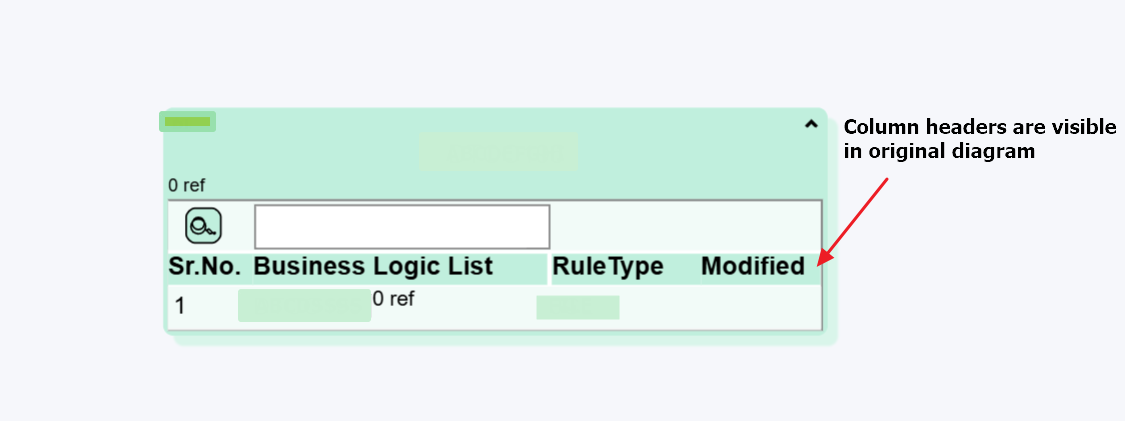Open the blurred business logic name in row 1
Image resolution: width=1125 pixels, height=421 pixels.
click(x=304, y=306)
